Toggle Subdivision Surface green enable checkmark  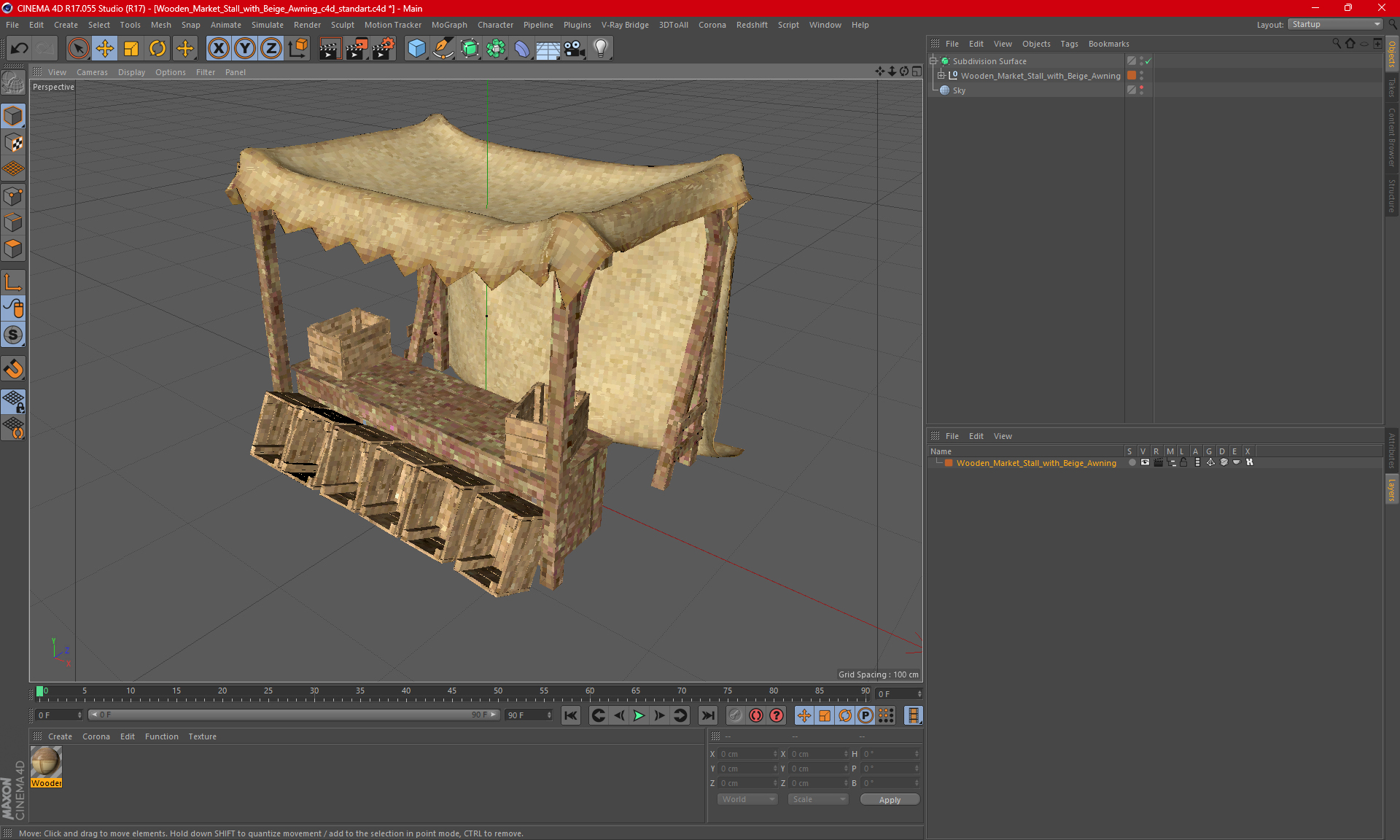[1148, 61]
